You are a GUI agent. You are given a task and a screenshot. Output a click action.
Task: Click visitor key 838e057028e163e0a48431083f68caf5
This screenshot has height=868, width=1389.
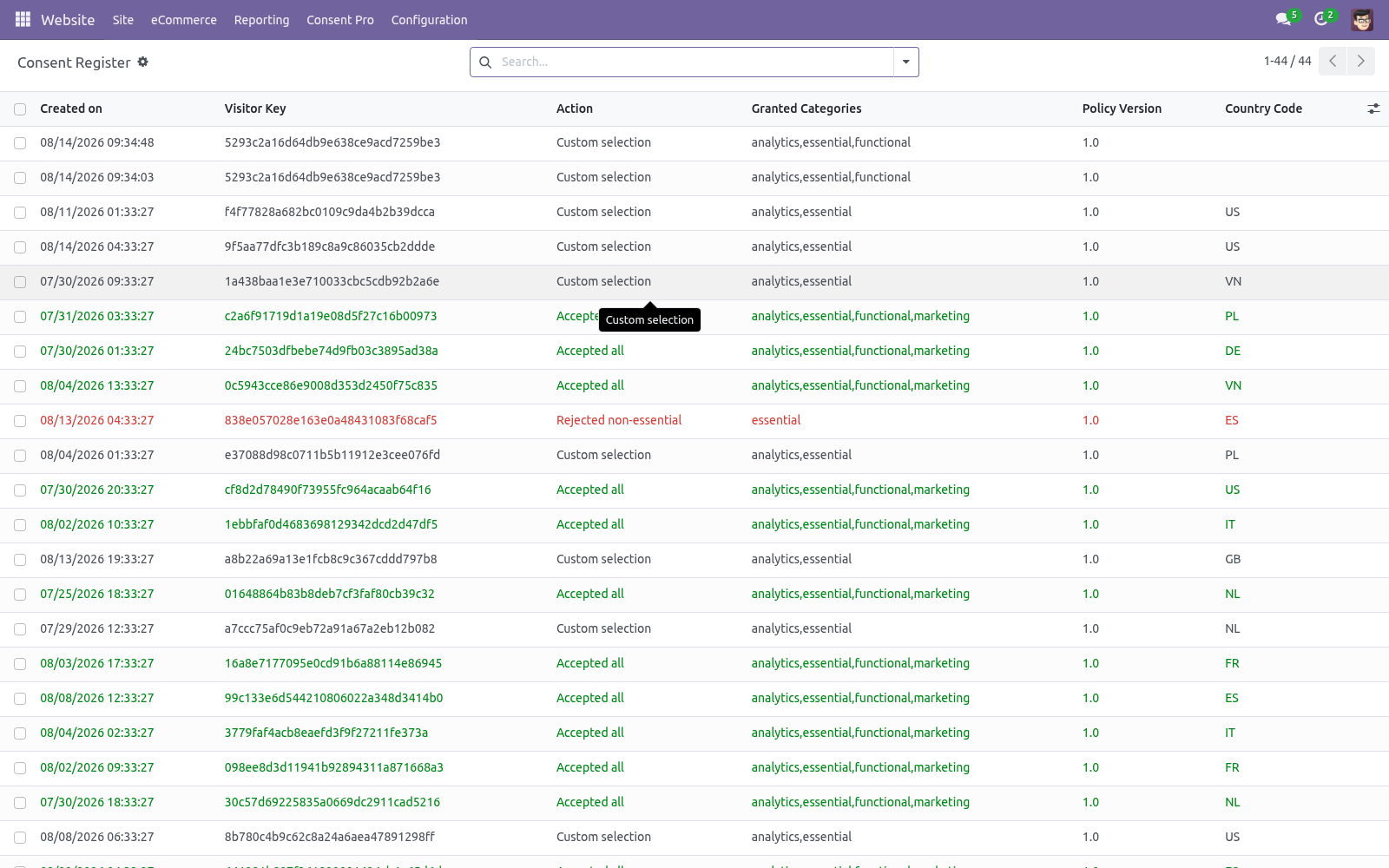point(331,420)
